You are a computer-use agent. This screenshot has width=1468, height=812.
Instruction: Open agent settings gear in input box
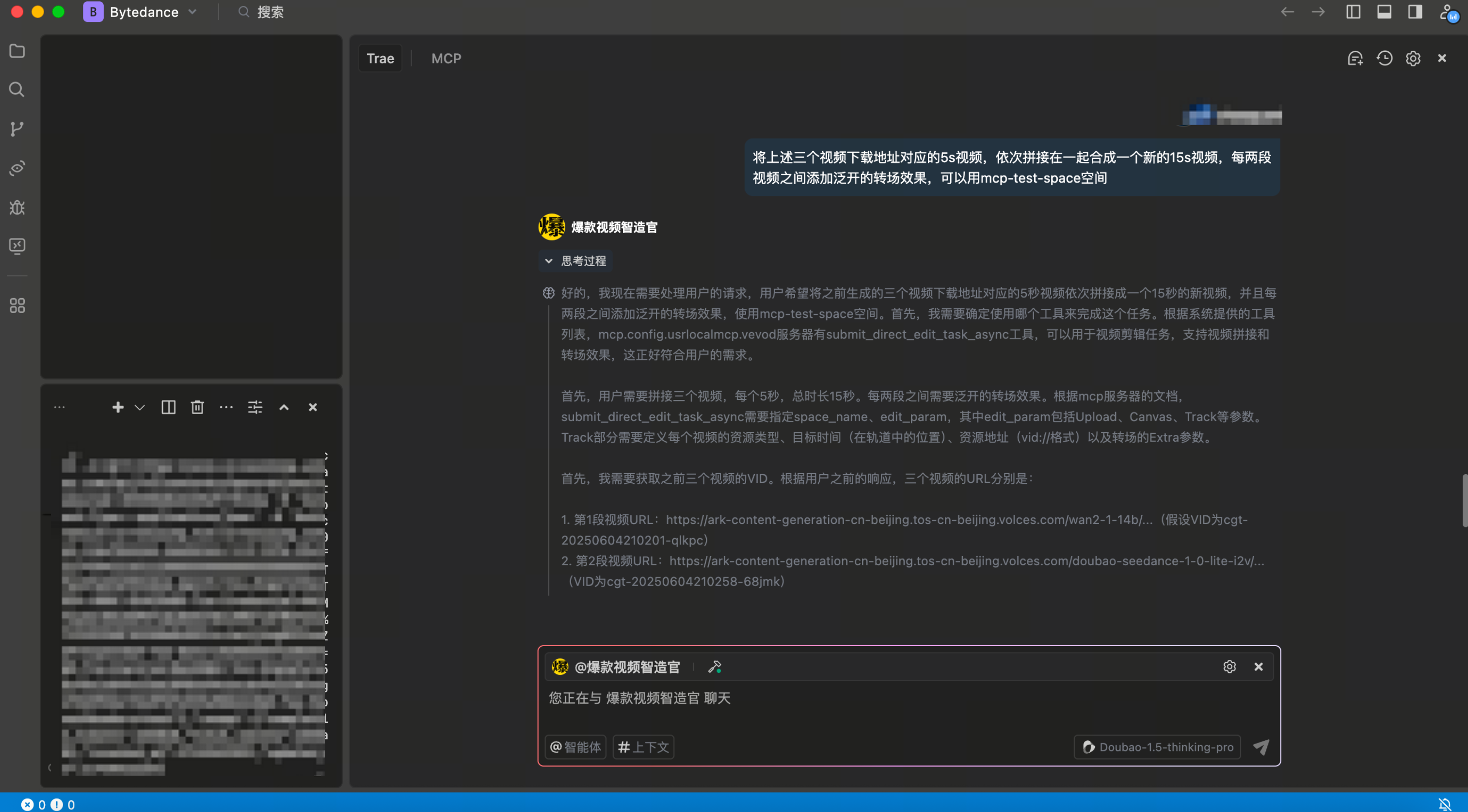1229,667
